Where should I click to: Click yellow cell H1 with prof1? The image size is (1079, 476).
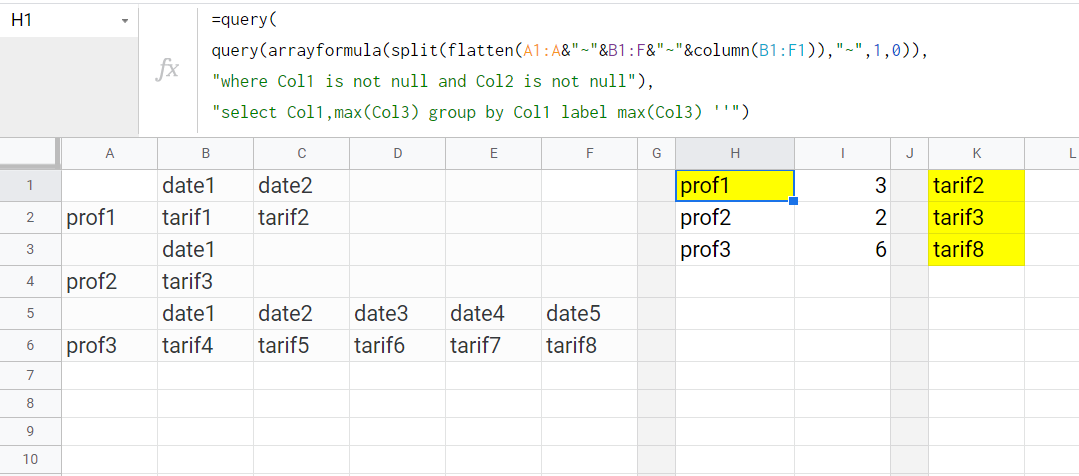[x=735, y=186]
